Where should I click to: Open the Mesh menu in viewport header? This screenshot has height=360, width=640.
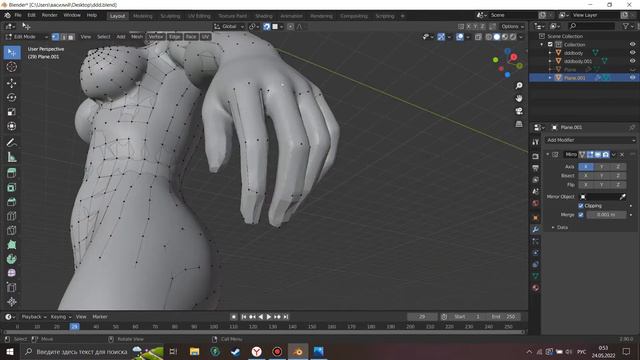[137, 37]
